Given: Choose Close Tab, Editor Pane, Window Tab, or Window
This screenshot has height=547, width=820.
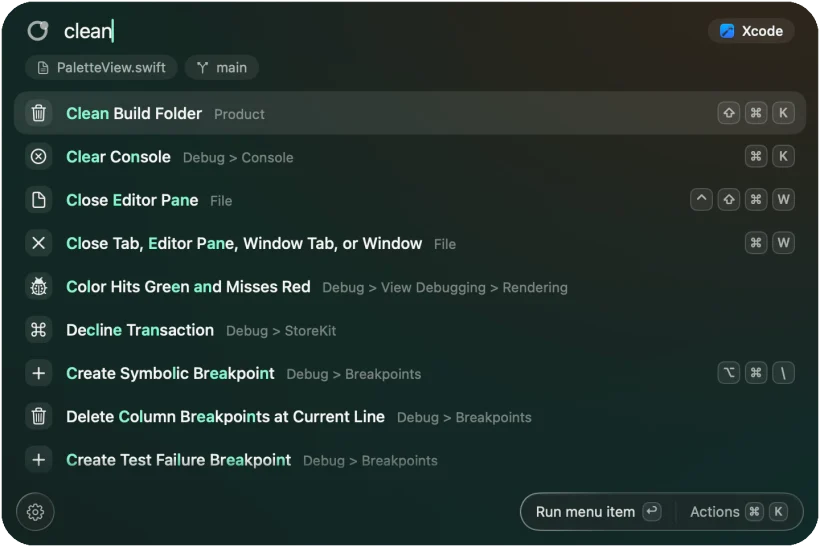Looking at the screenshot, I should [409, 243].
